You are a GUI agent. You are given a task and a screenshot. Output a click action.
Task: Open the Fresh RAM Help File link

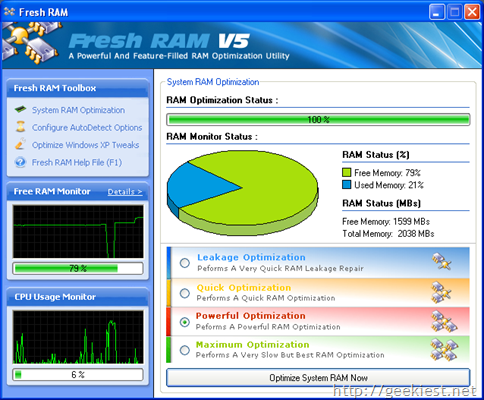(77, 162)
